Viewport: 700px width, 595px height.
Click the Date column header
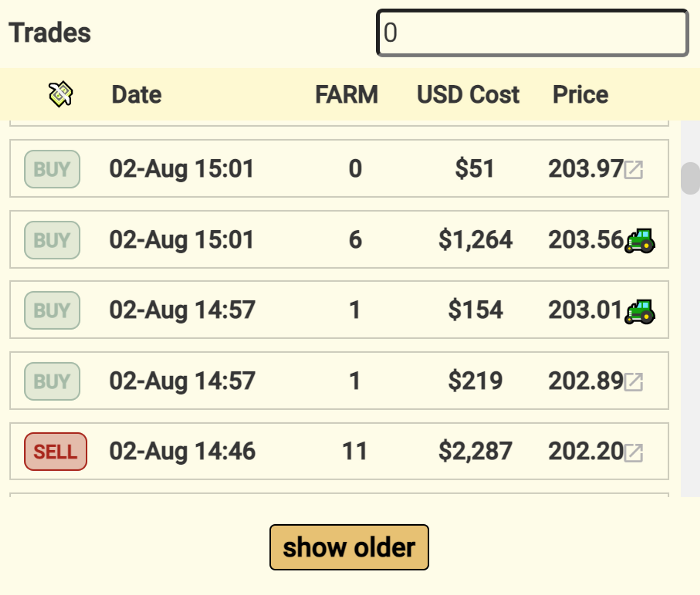[137, 95]
